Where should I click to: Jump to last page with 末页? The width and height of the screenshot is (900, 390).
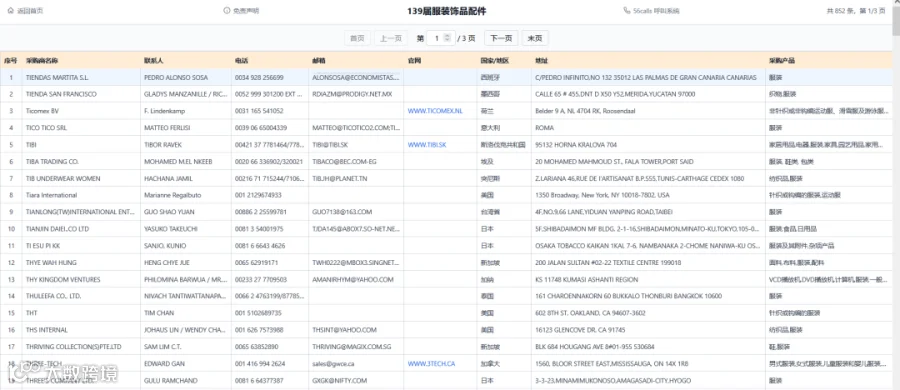point(535,38)
